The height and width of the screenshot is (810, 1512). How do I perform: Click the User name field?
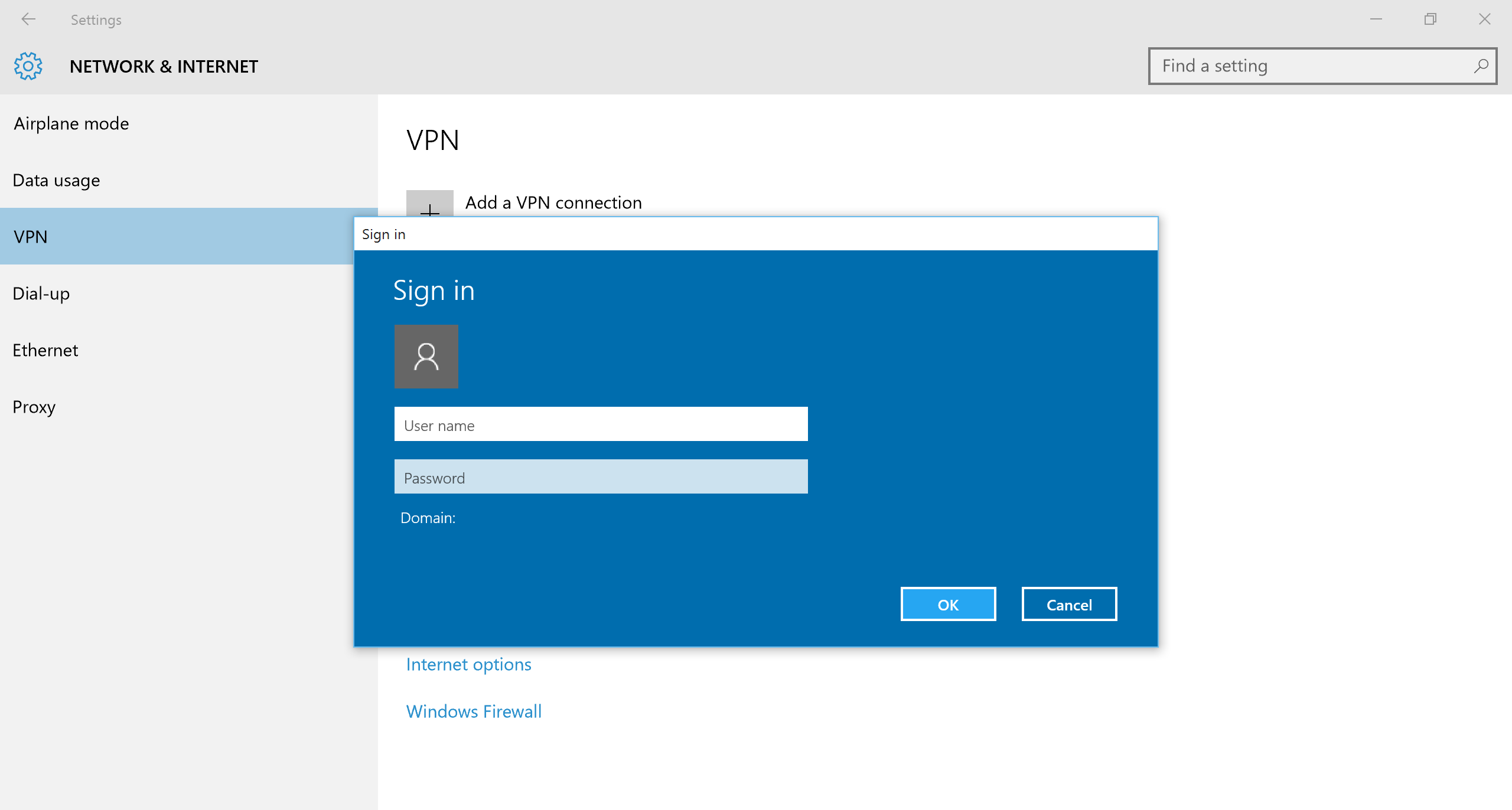[x=601, y=424]
